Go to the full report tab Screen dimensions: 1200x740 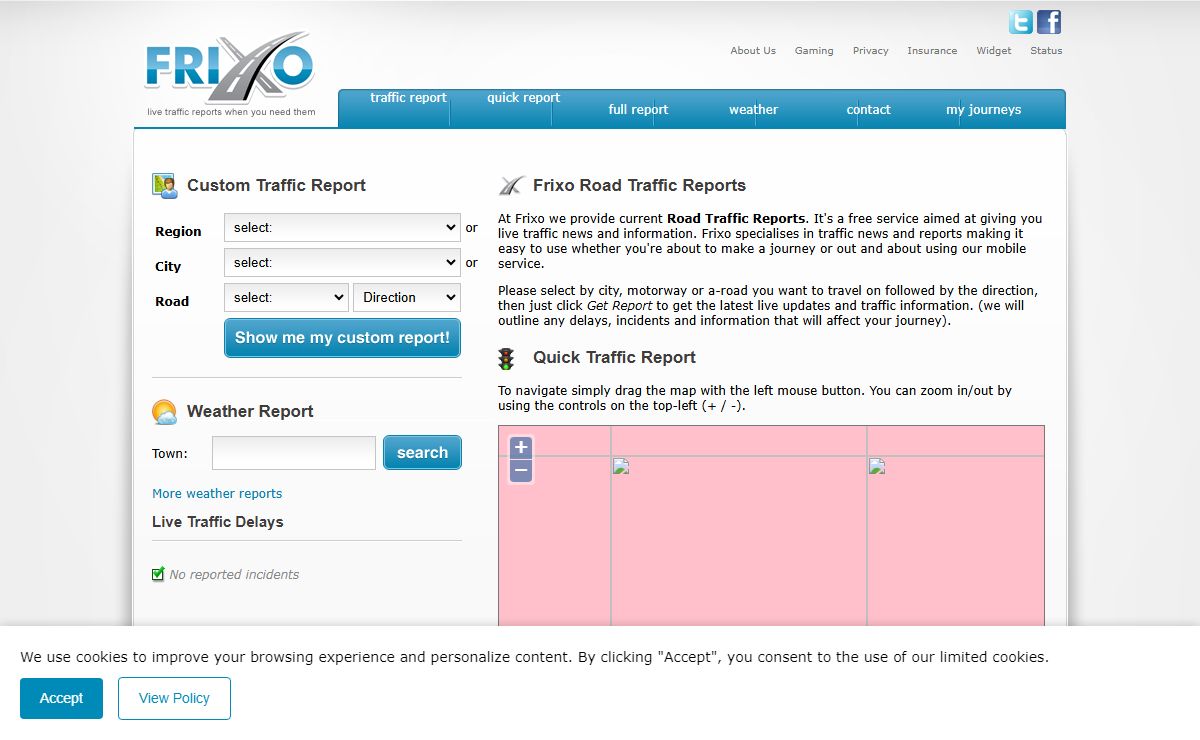[638, 110]
